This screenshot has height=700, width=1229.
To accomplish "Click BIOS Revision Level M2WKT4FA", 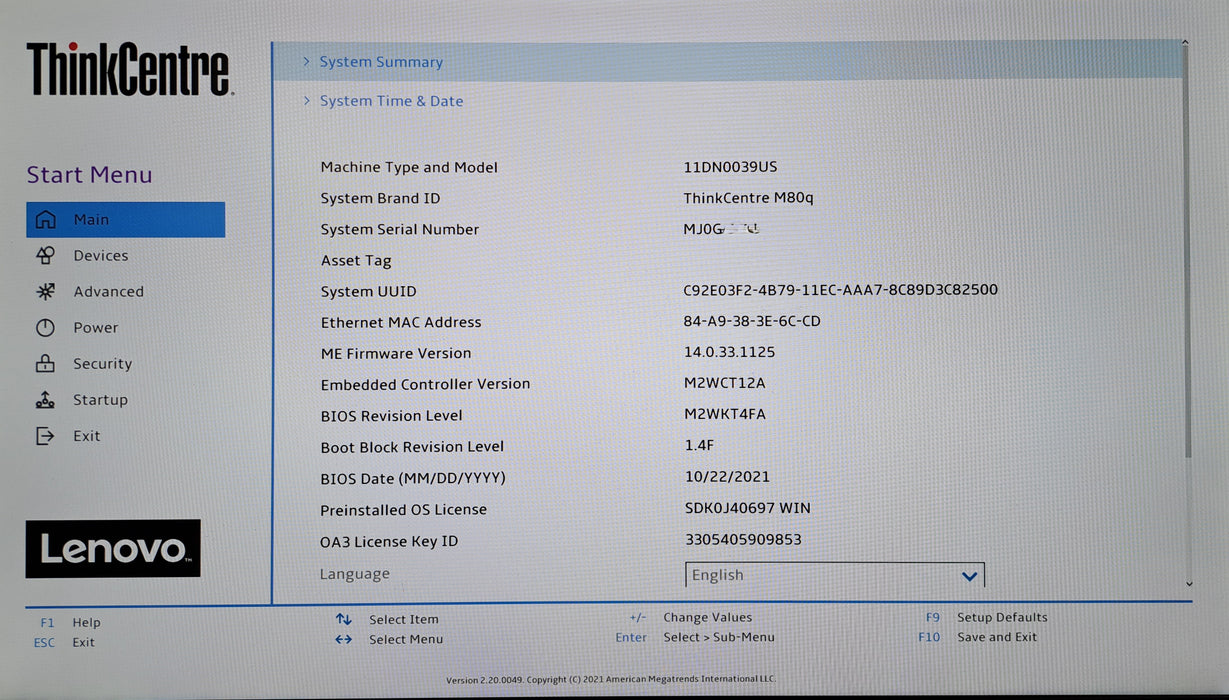I will click(x=725, y=414).
